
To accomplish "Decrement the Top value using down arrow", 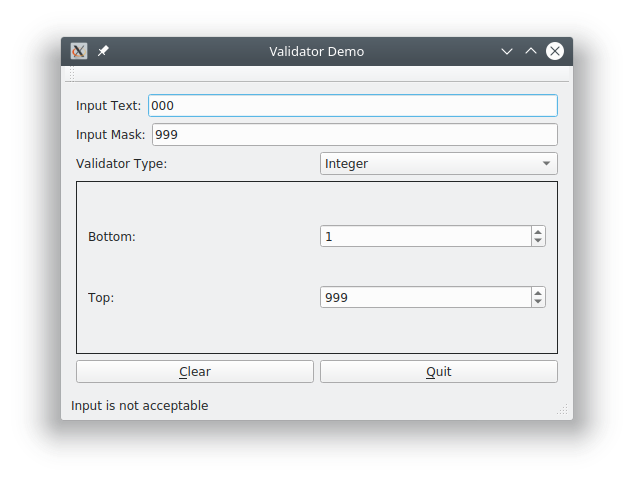I will click(538, 302).
